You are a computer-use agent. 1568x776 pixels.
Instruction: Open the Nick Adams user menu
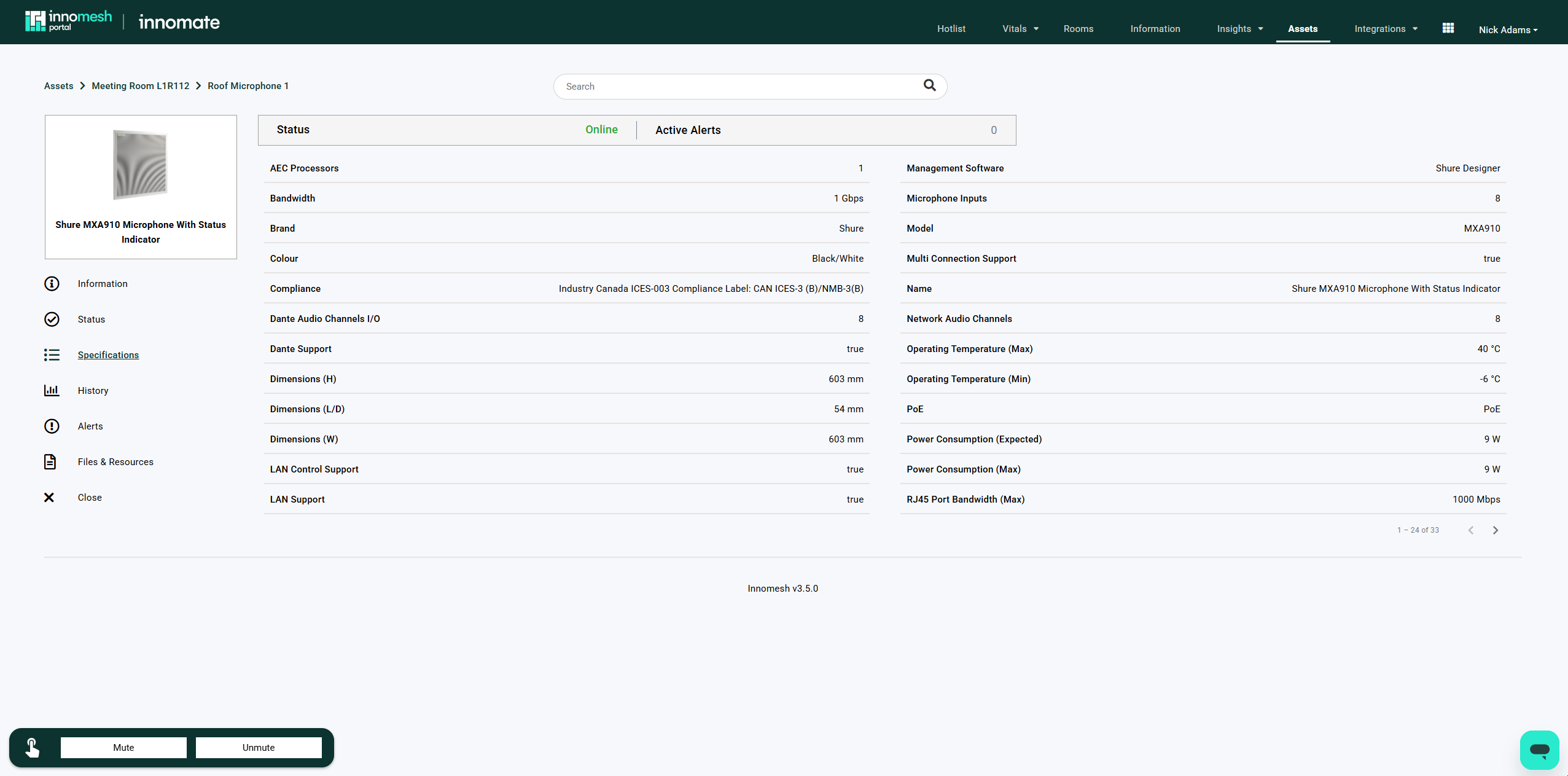pyautogui.click(x=1508, y=29)
